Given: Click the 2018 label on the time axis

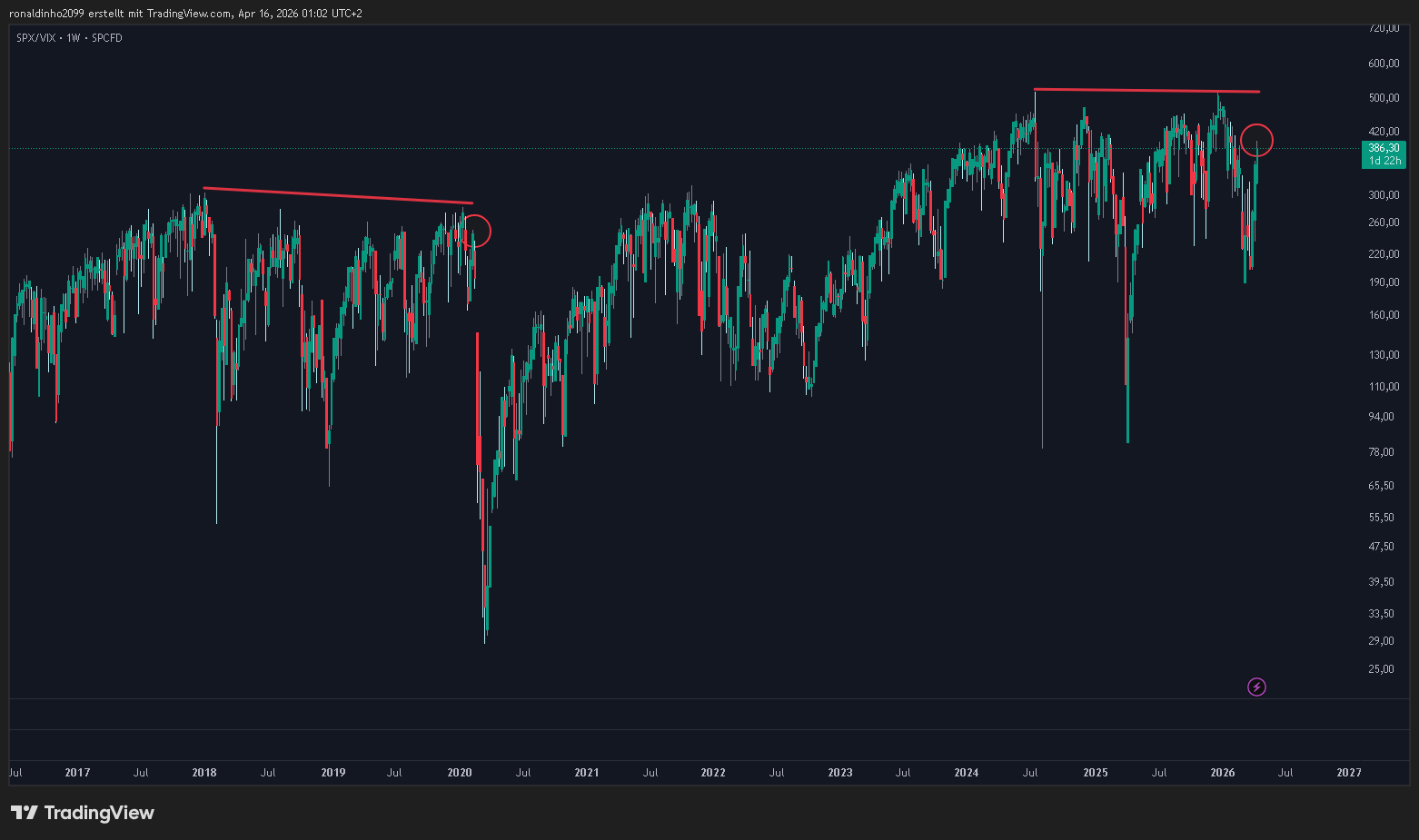Looking at the screenshot, I should click(x=204, y=773).
